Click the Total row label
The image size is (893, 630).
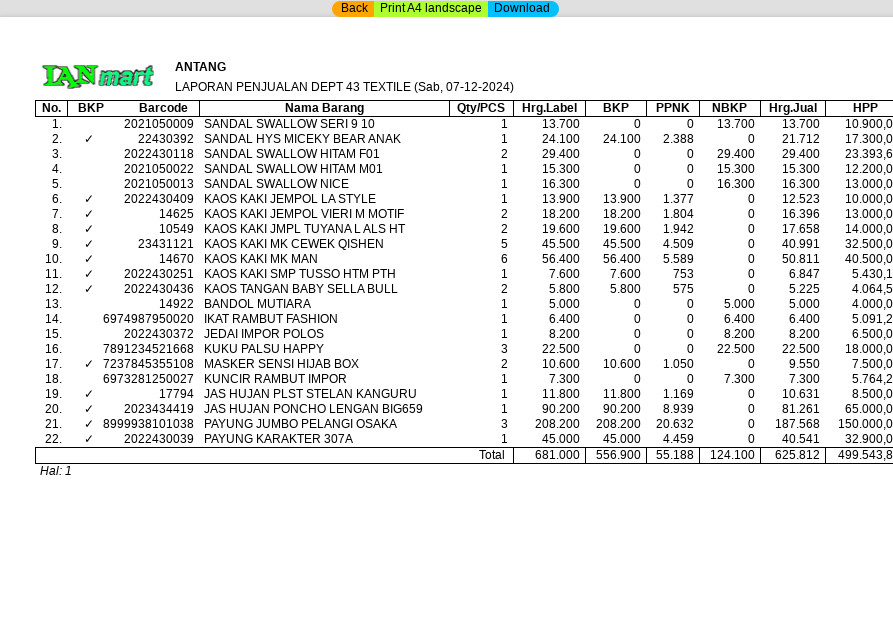point(491,455)
